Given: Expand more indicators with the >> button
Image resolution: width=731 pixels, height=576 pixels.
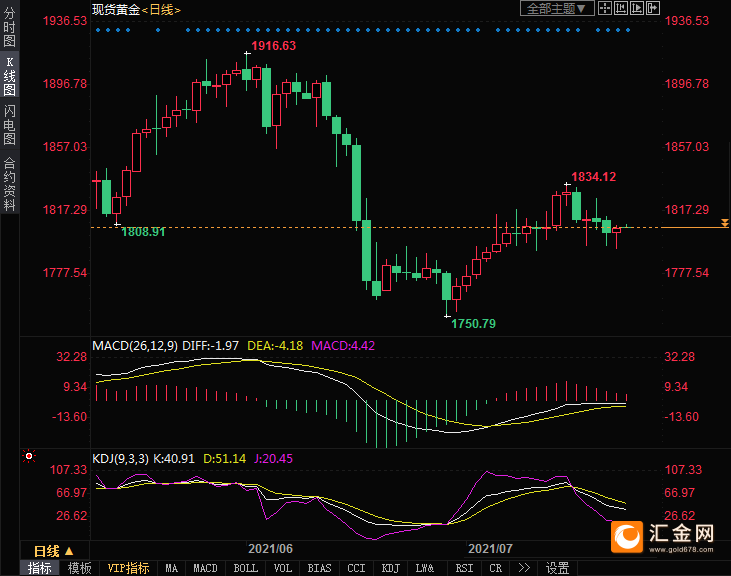Looking at the screenshot, I should [524, 568].
